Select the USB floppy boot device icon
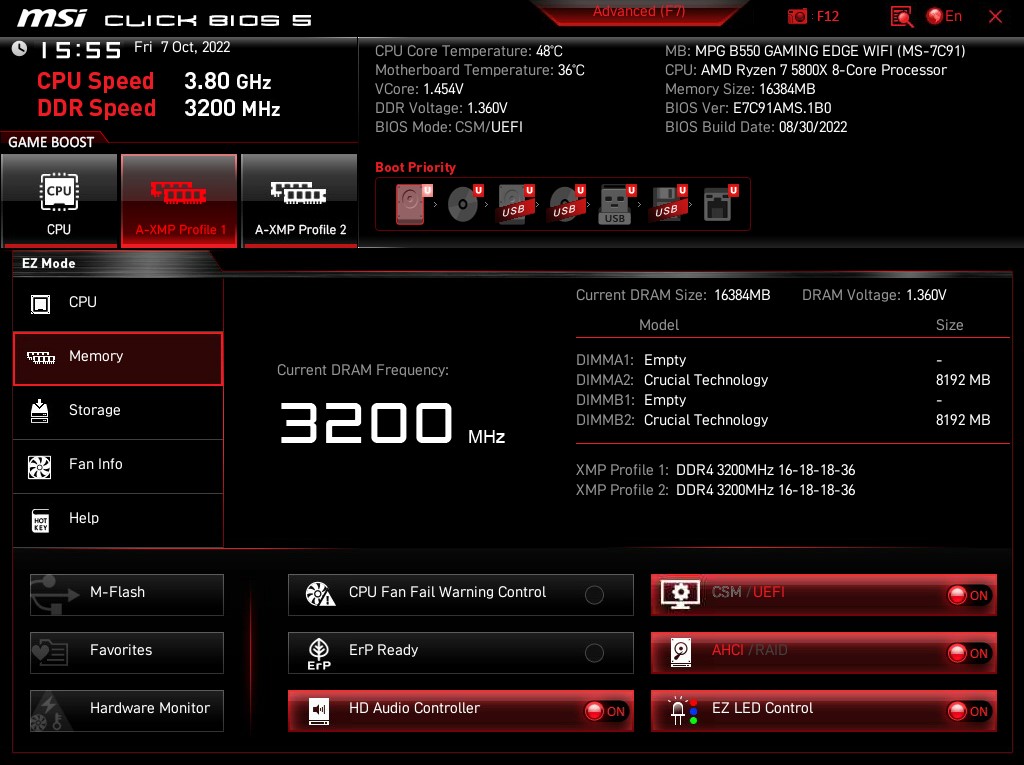 pos(666,204)
